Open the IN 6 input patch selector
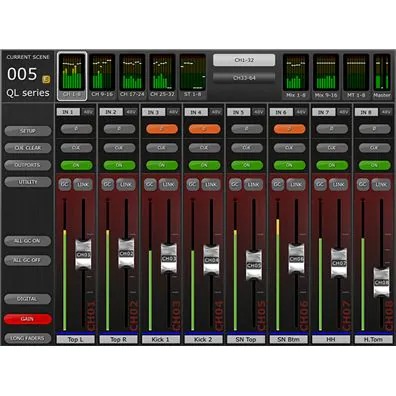The height and width of the screenshot is (396, 396). point(281,112)
